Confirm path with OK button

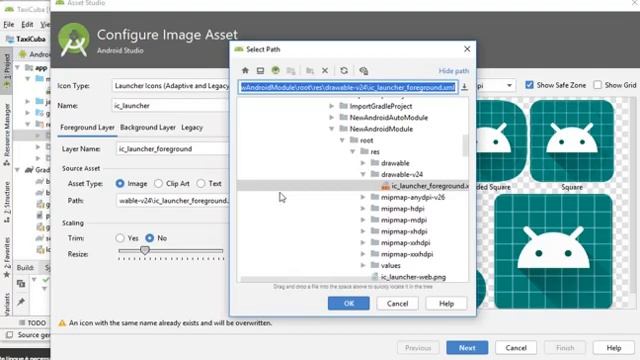point(349,303)
